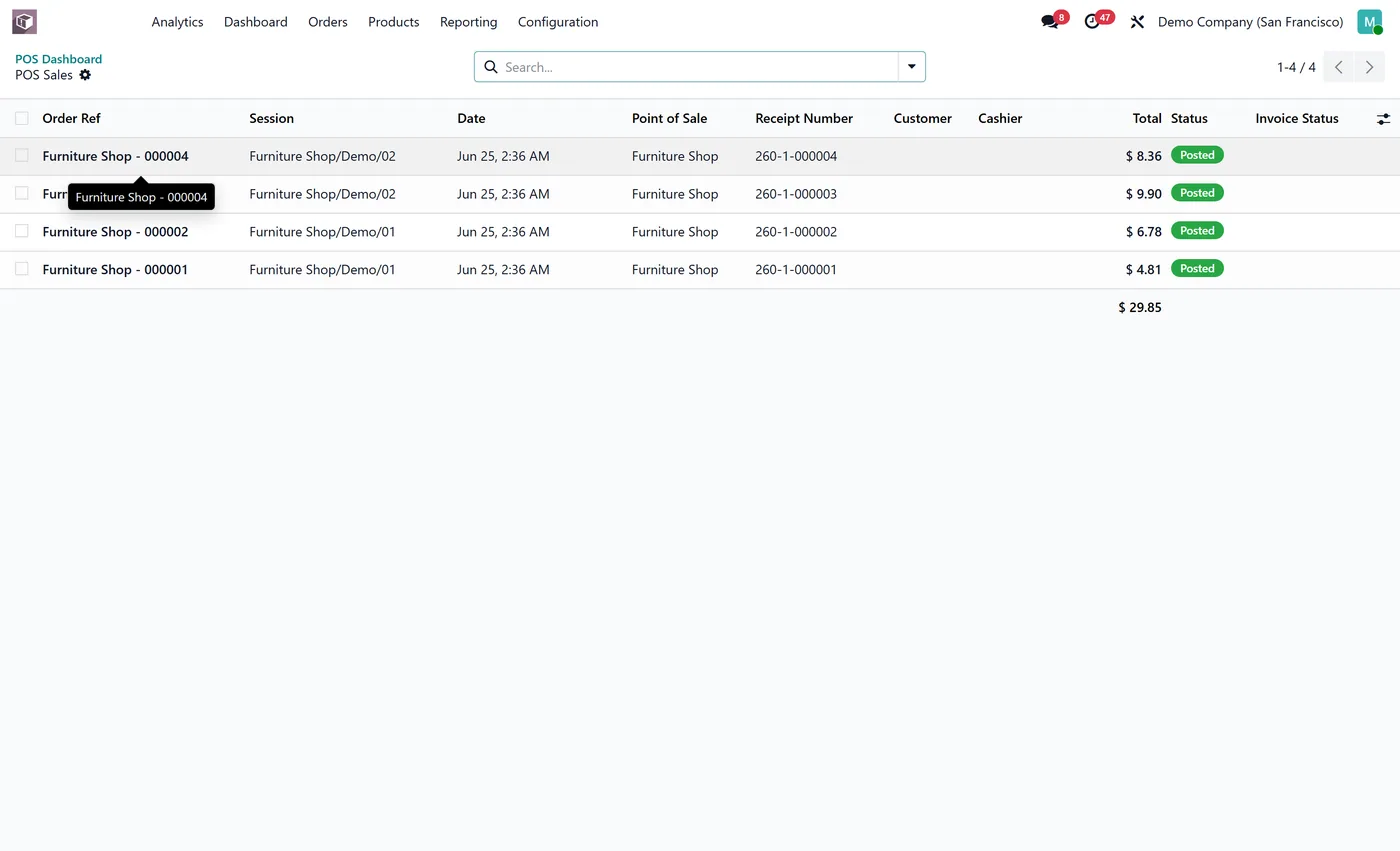Select checkbox for Furniture Shop - 000001
The width and height of the screenshot is (1400, 851).
coord(22,269)
